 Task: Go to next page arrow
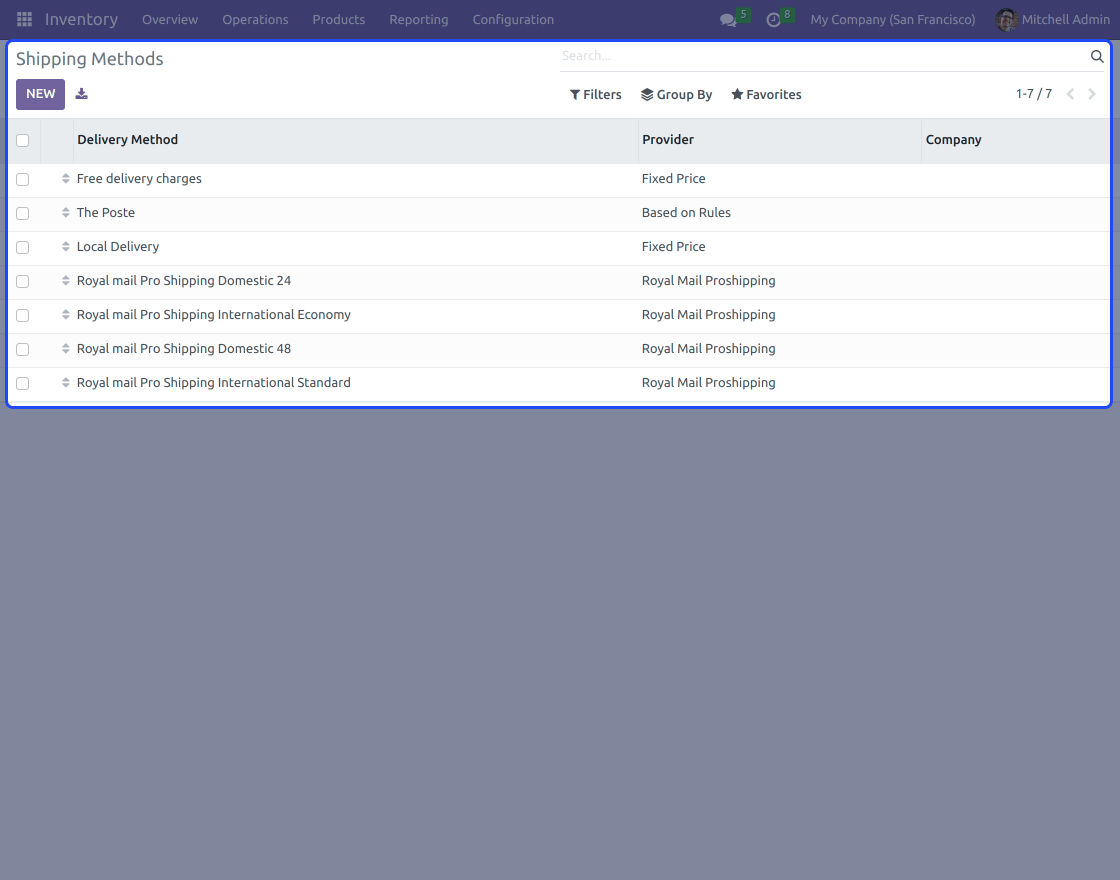pos(1091,94)
